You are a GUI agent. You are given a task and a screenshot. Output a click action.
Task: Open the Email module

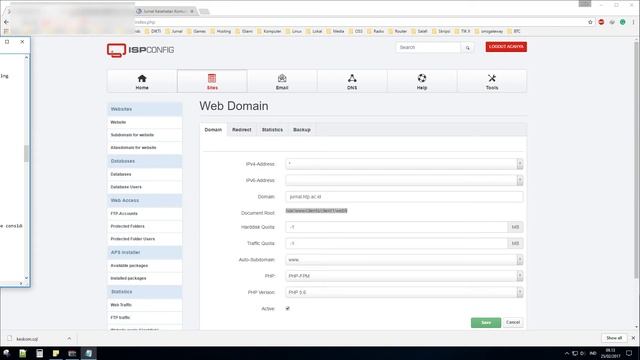282,81
